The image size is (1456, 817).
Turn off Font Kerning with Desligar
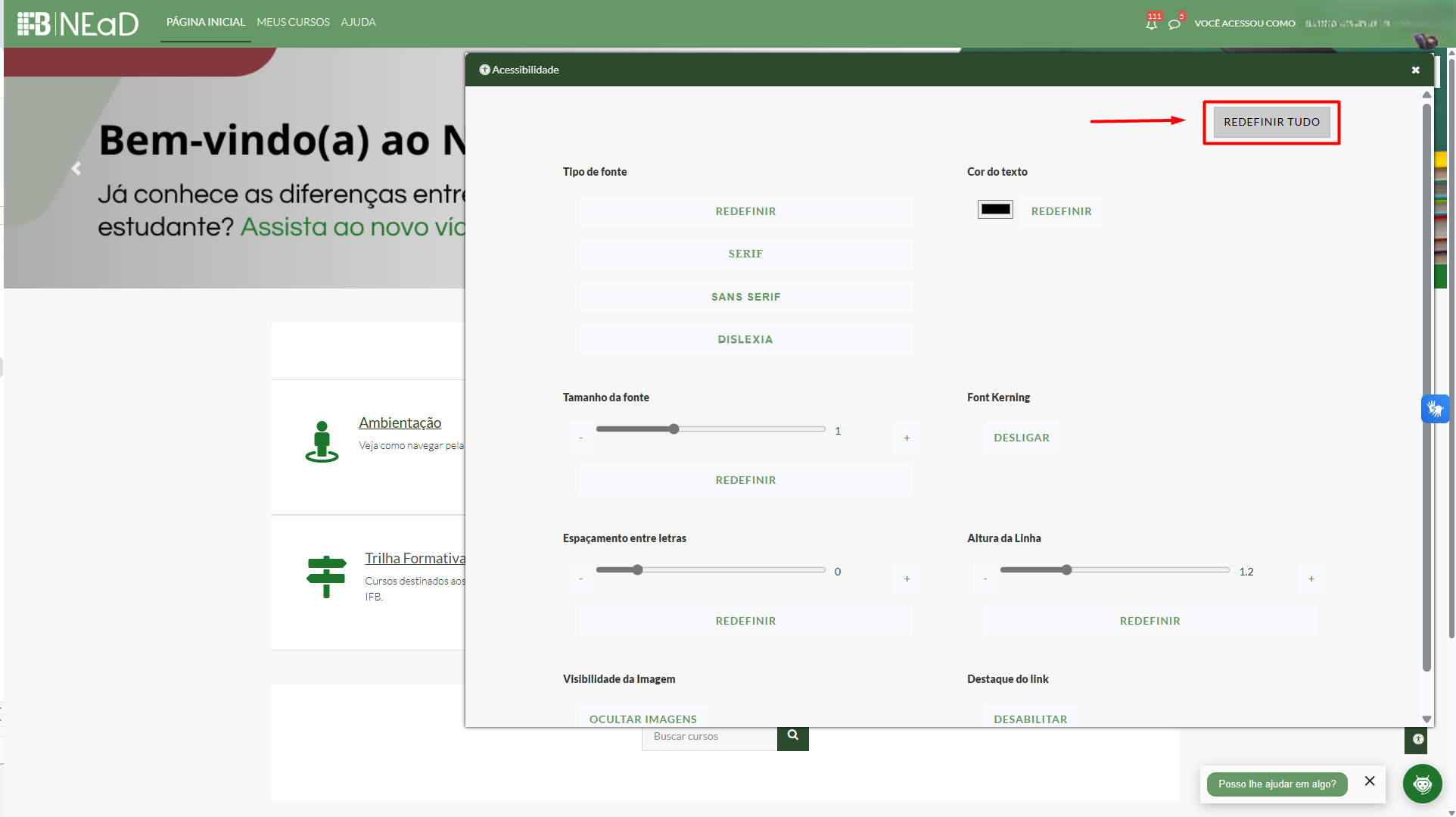pyautogui.click(x=1021, y=438)
